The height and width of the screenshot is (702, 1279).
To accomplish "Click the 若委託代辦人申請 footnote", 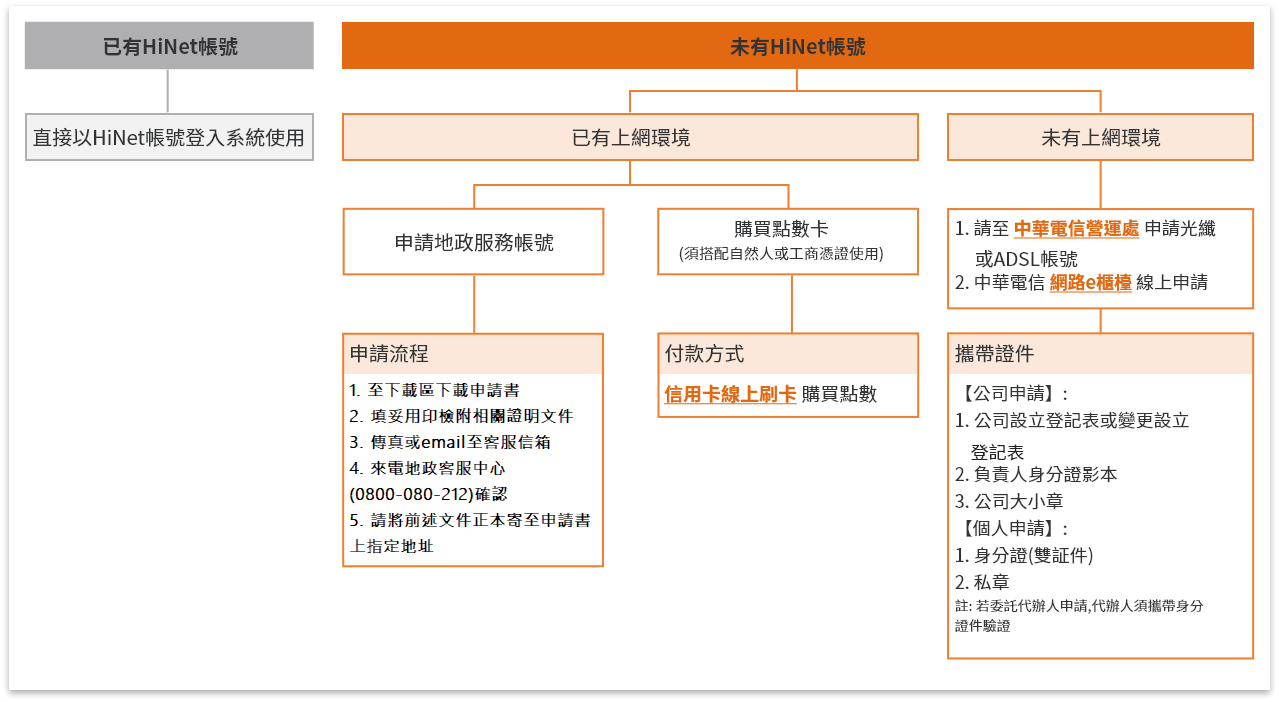I will coord(1078,607).
